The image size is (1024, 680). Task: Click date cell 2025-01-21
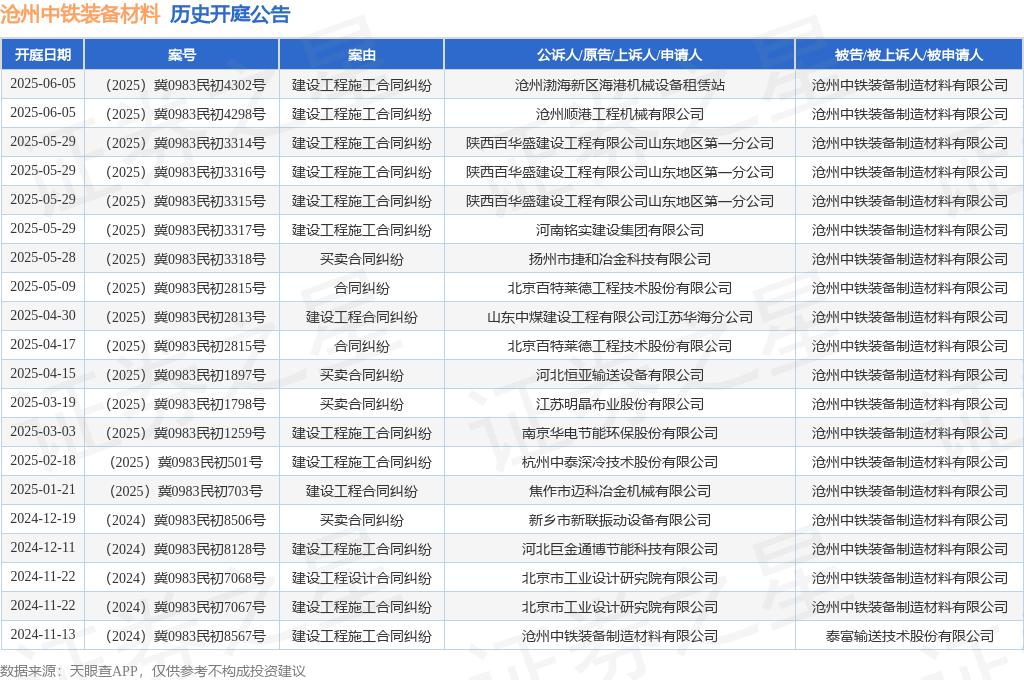coord(43,489)
